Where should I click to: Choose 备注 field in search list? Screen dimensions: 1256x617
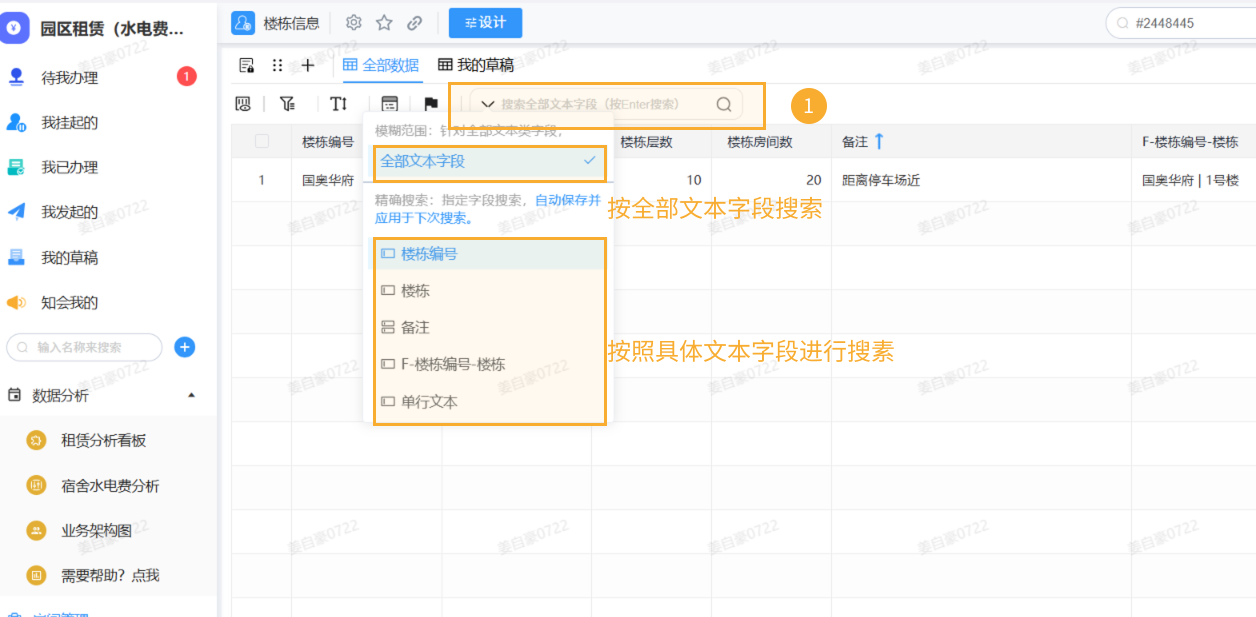click(489, 328)
